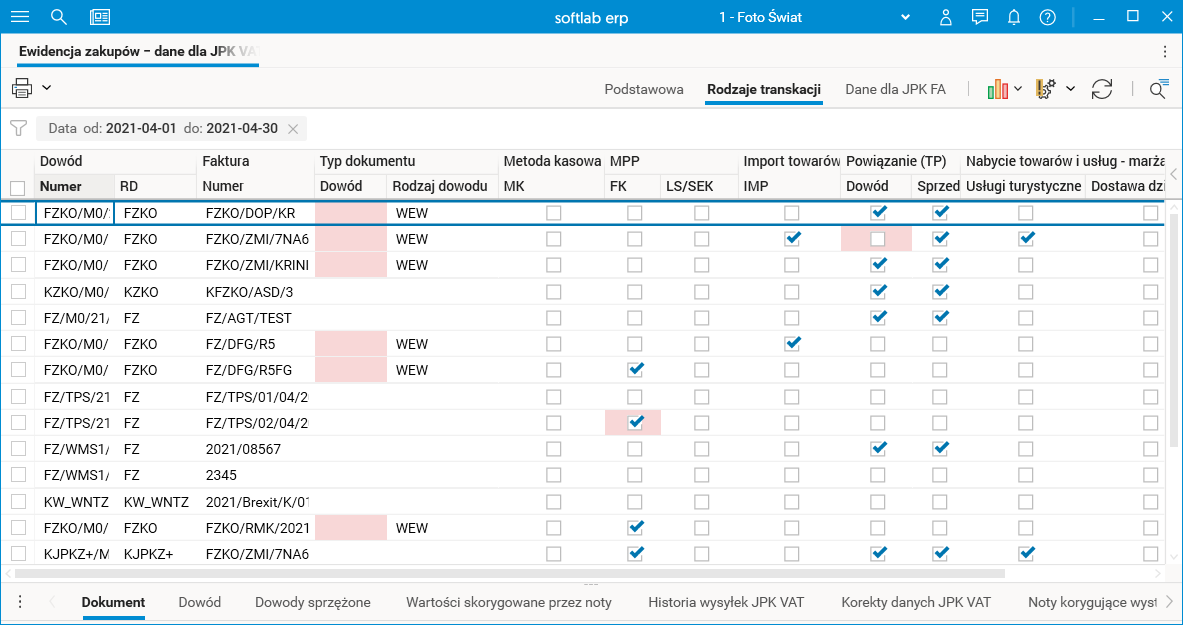
Task: Open the messages chat icon
Action: coord(980,17)
